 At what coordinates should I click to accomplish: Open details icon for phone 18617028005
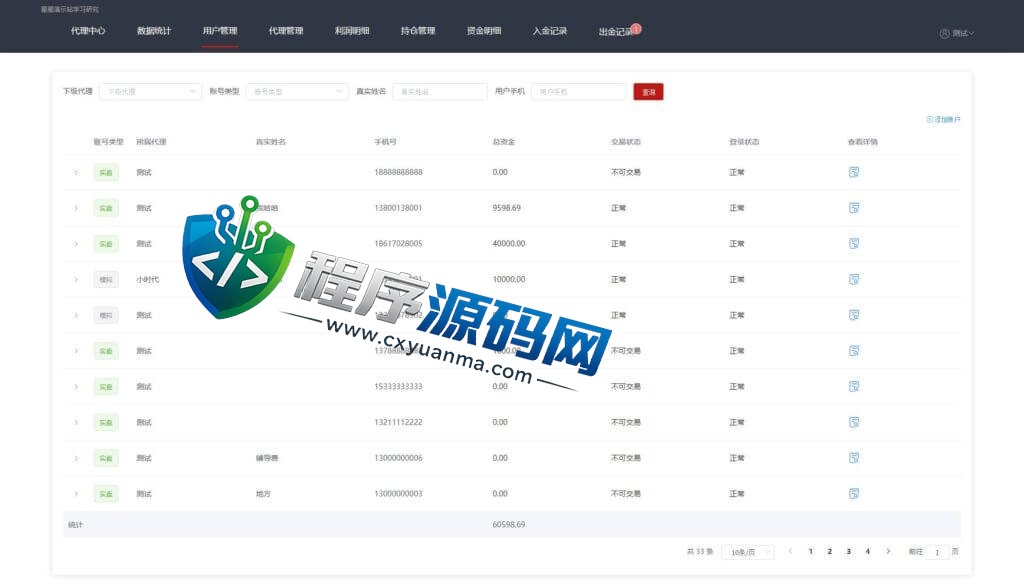[x=854, y=244]
